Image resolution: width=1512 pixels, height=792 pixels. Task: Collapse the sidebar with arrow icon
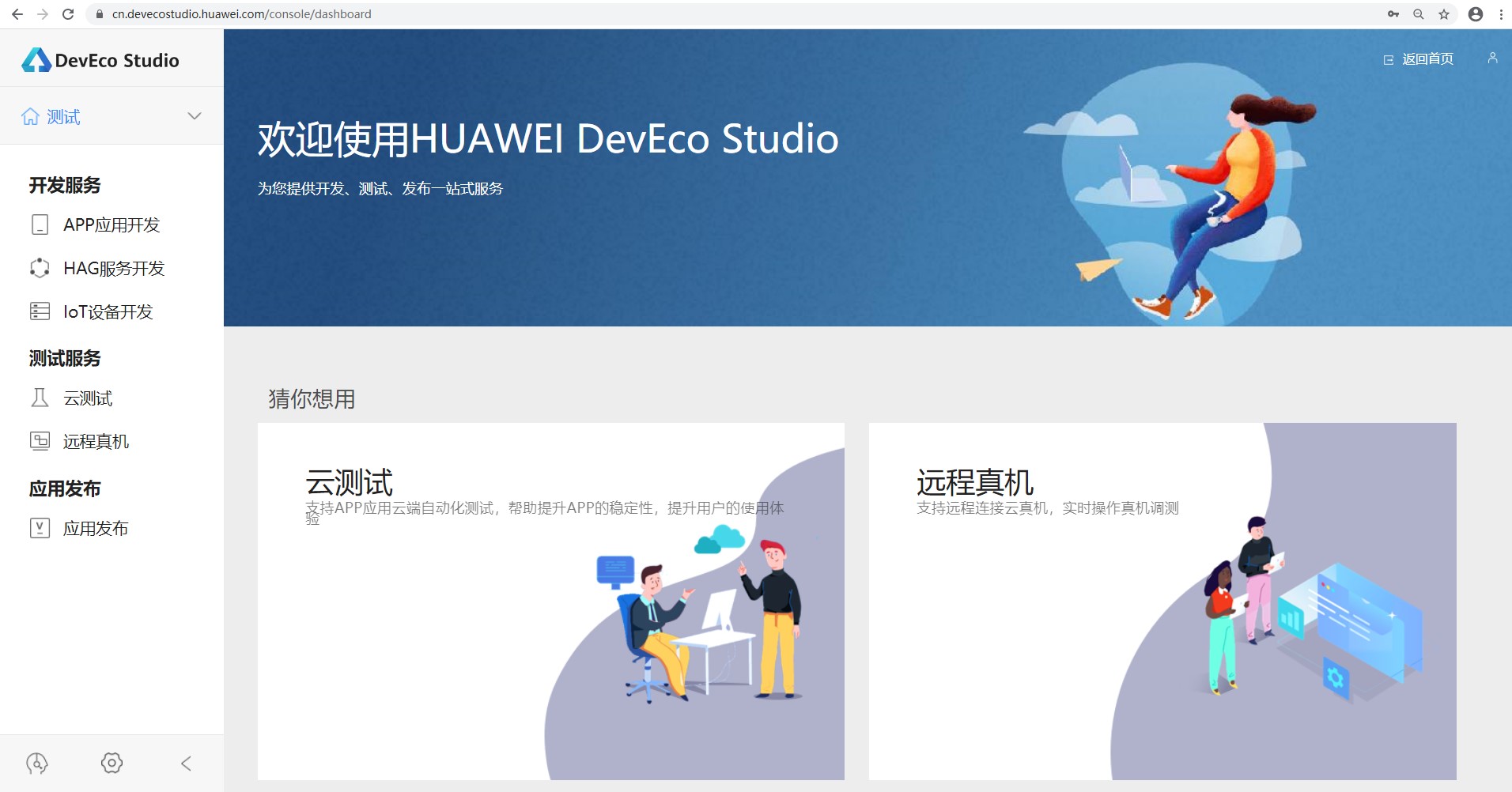186,764
